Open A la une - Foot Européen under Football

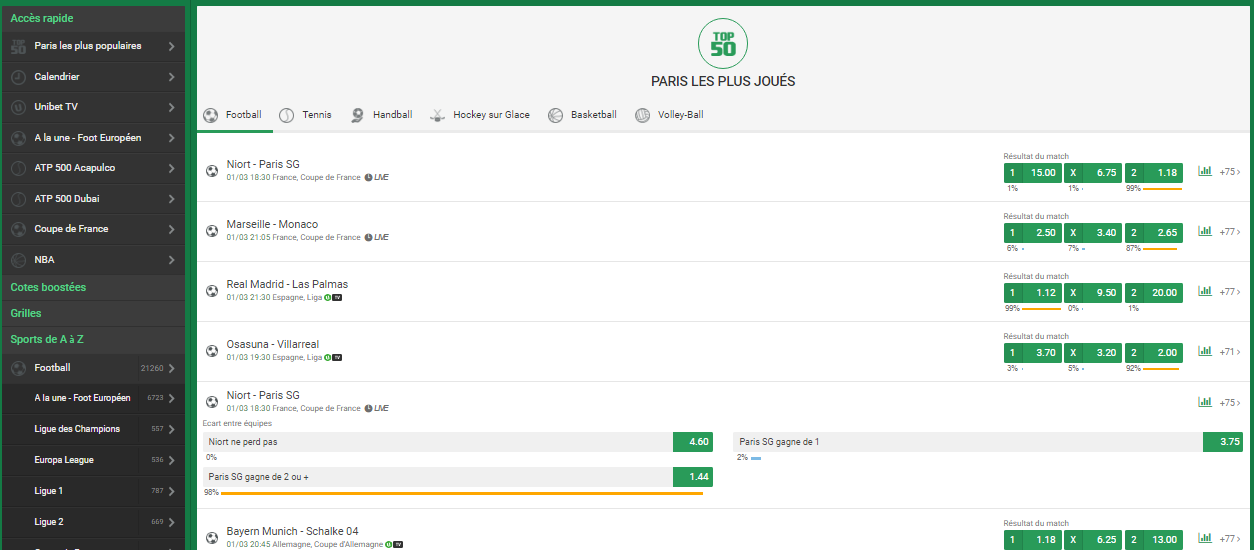click(x=93, y=398)
